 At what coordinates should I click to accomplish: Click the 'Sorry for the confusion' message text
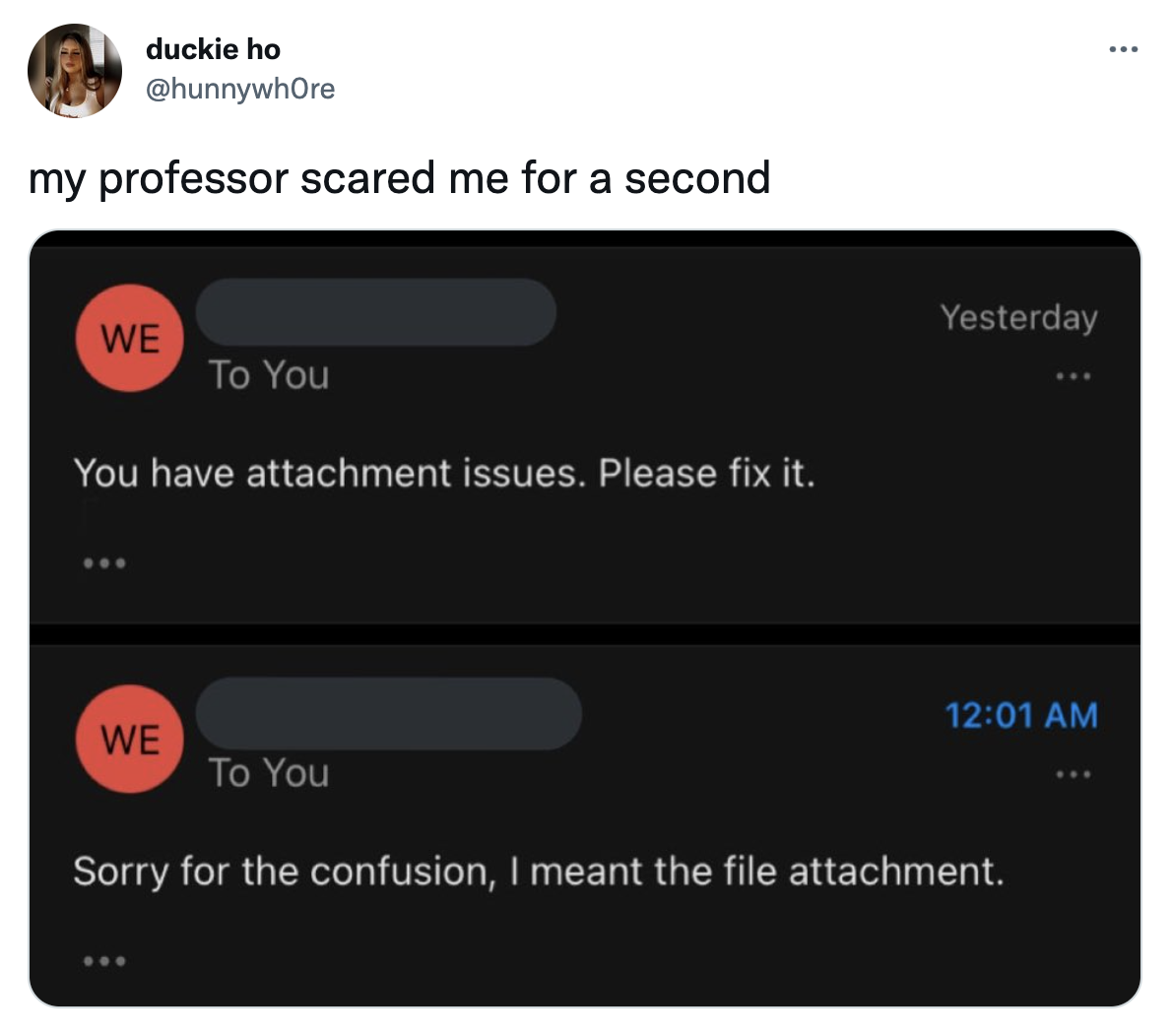[x=539, y=871]
